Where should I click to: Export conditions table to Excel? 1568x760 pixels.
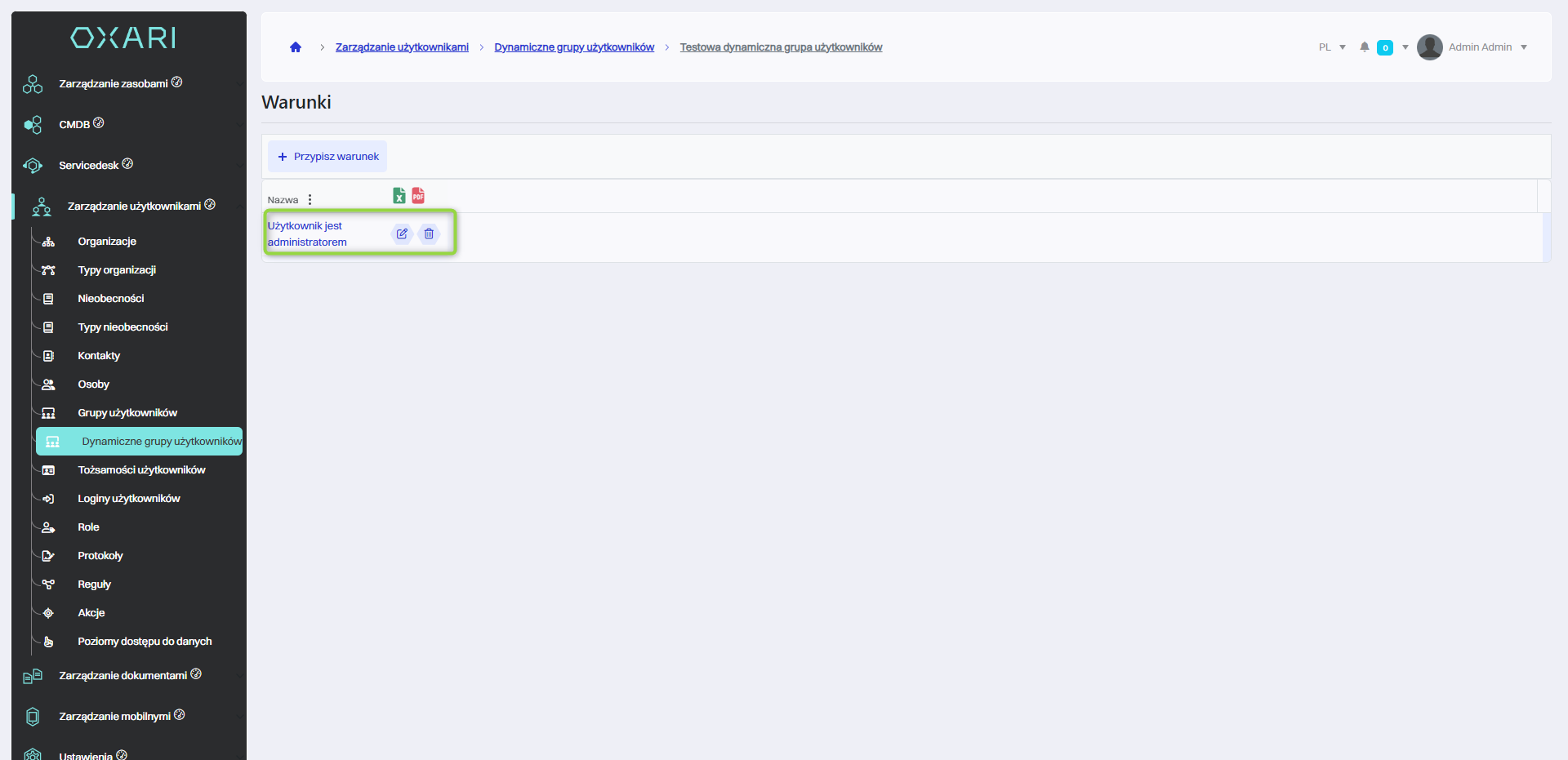(x=399, y=196)
